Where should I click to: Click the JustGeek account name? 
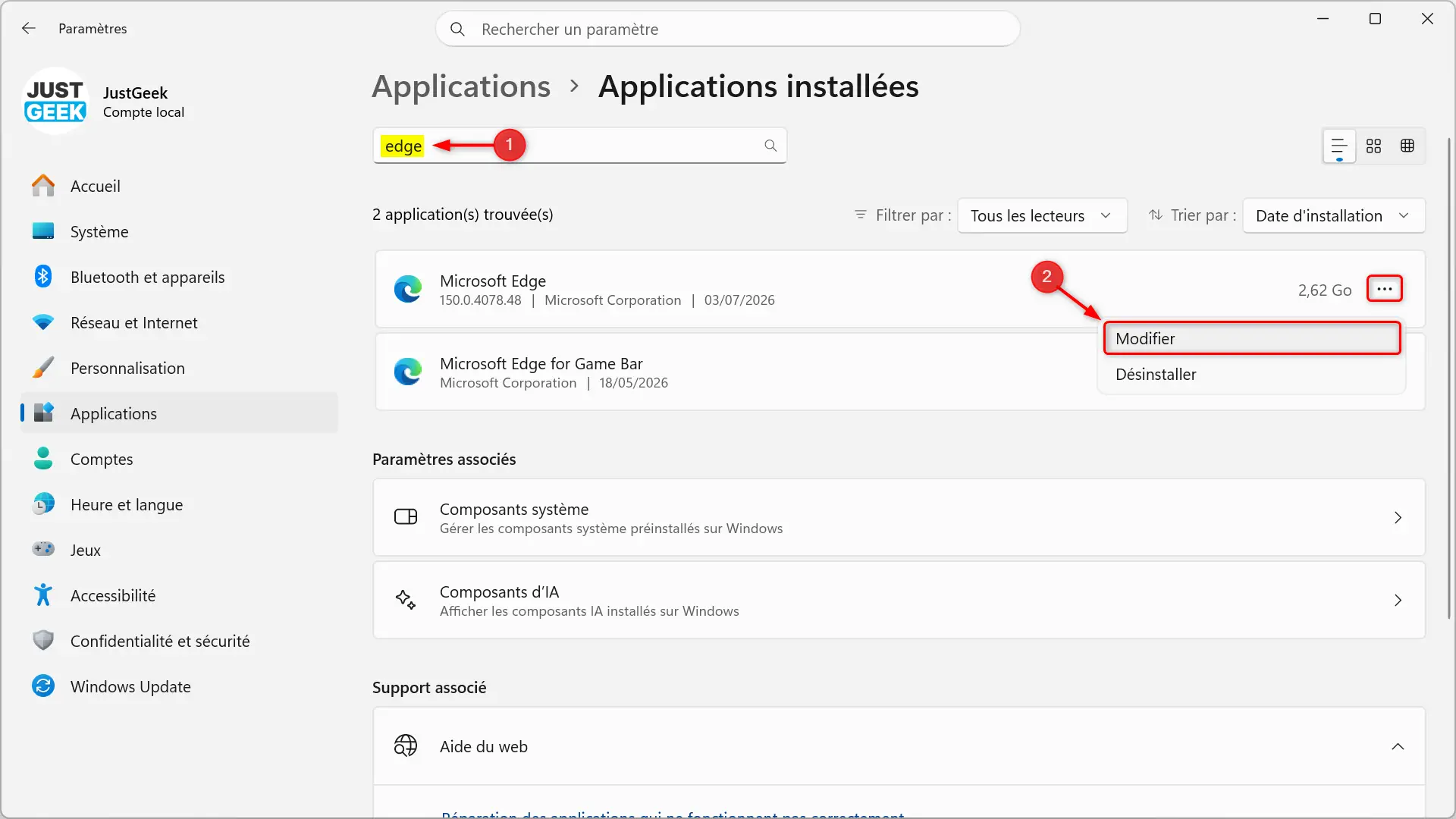point(135,93)
